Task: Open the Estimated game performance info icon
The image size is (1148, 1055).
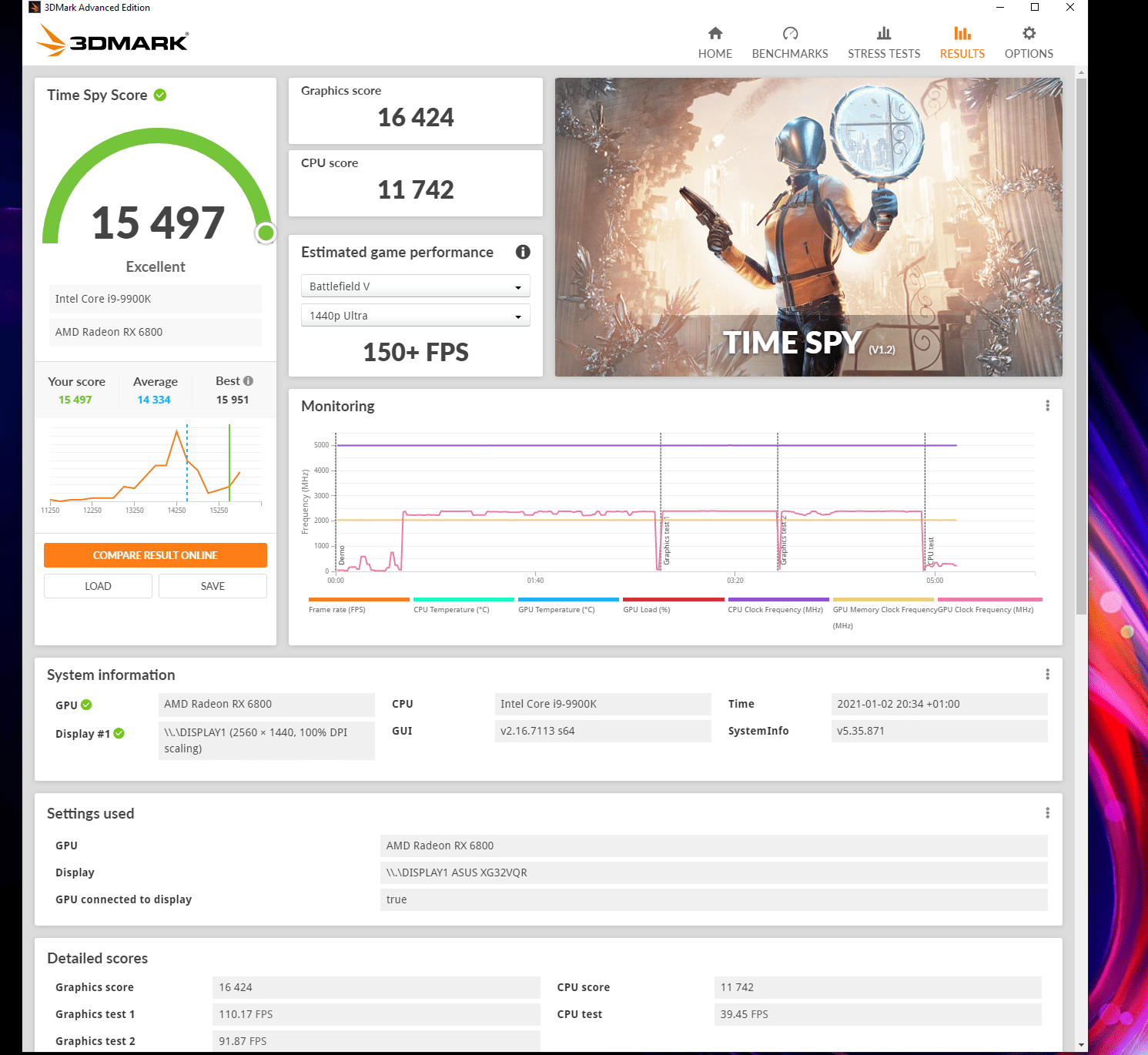Action: coord(523,252)
